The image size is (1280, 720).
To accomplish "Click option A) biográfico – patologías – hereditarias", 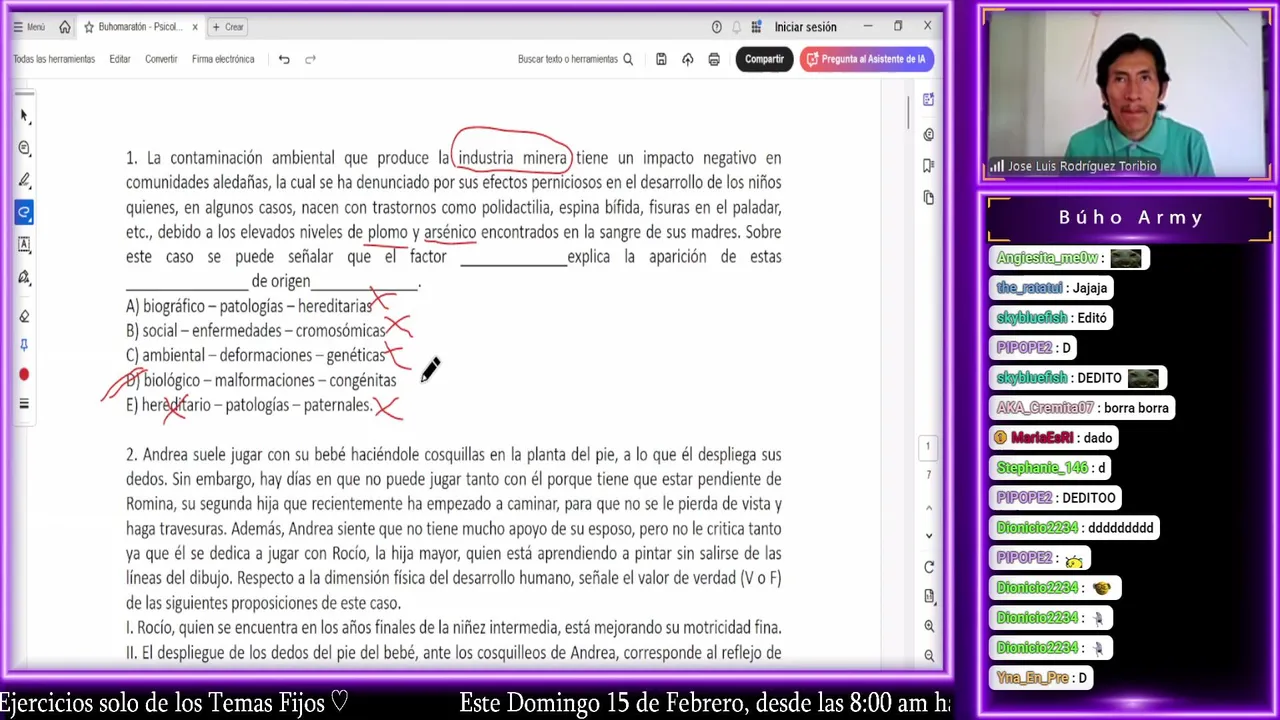I will click(x=249, y=306).
